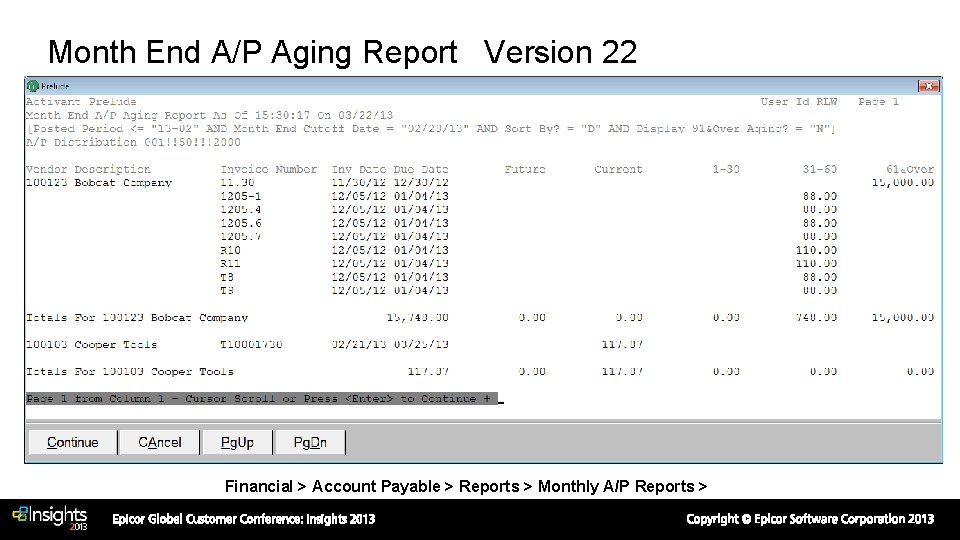
Task: Select invoice number T10001730
Action: click(x=251, y=344)
